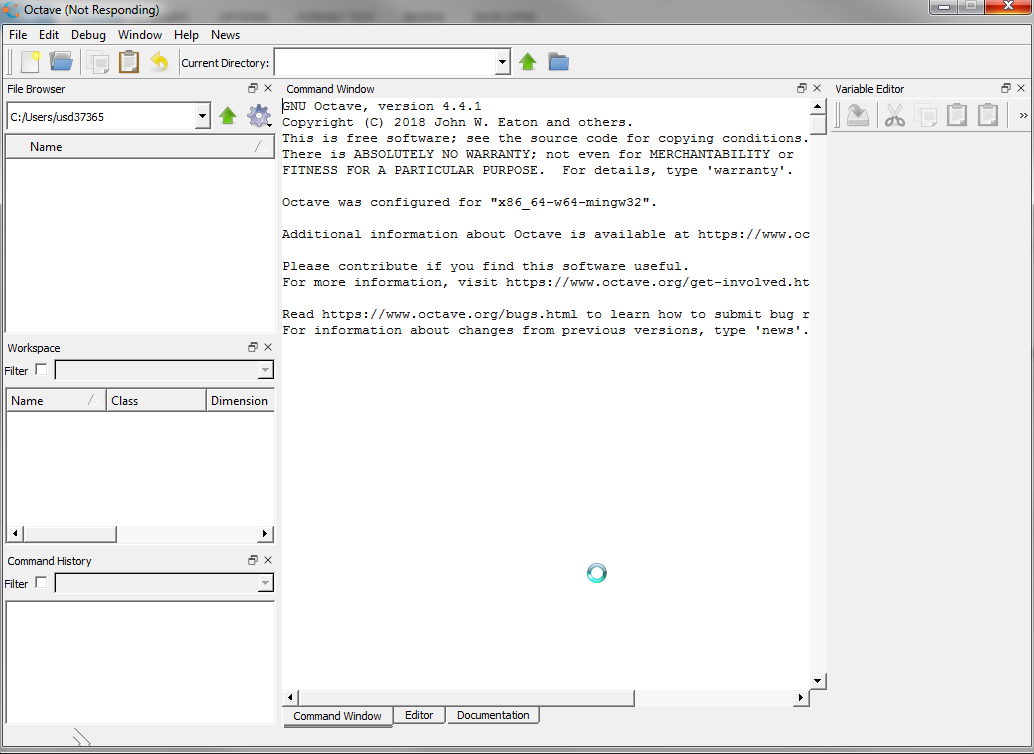Viewport: 1034px width, 754px height.
Task: Go up one directory in main toolbar
Action: 528,62
